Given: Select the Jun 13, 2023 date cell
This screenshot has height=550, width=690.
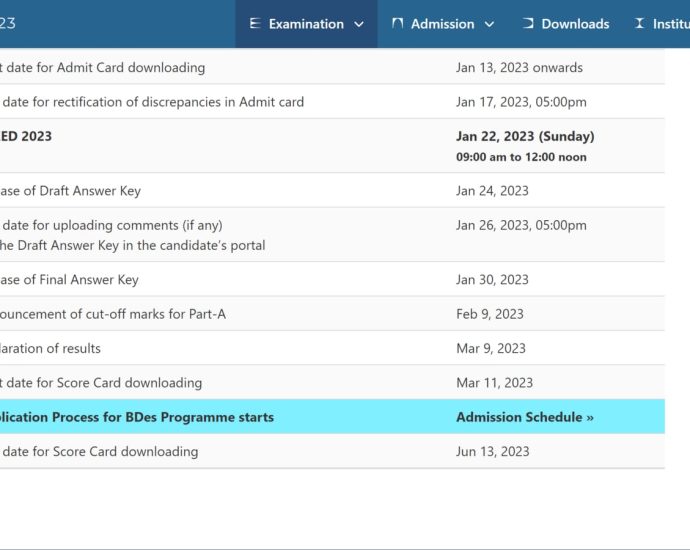Looking at the screenshot, I should tap(493, 451).
